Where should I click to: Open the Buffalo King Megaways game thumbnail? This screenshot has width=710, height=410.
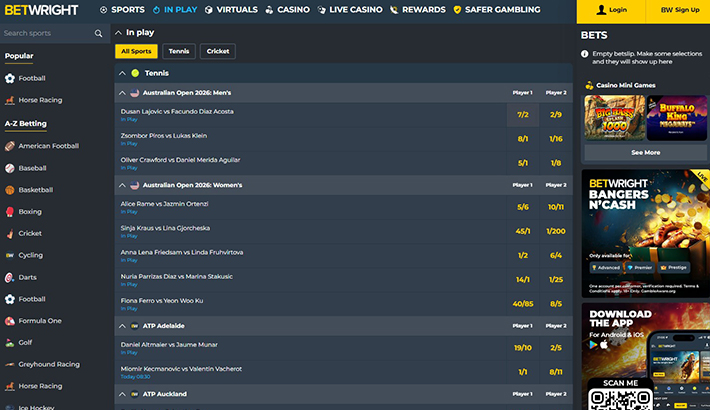[x=677, y=117]
